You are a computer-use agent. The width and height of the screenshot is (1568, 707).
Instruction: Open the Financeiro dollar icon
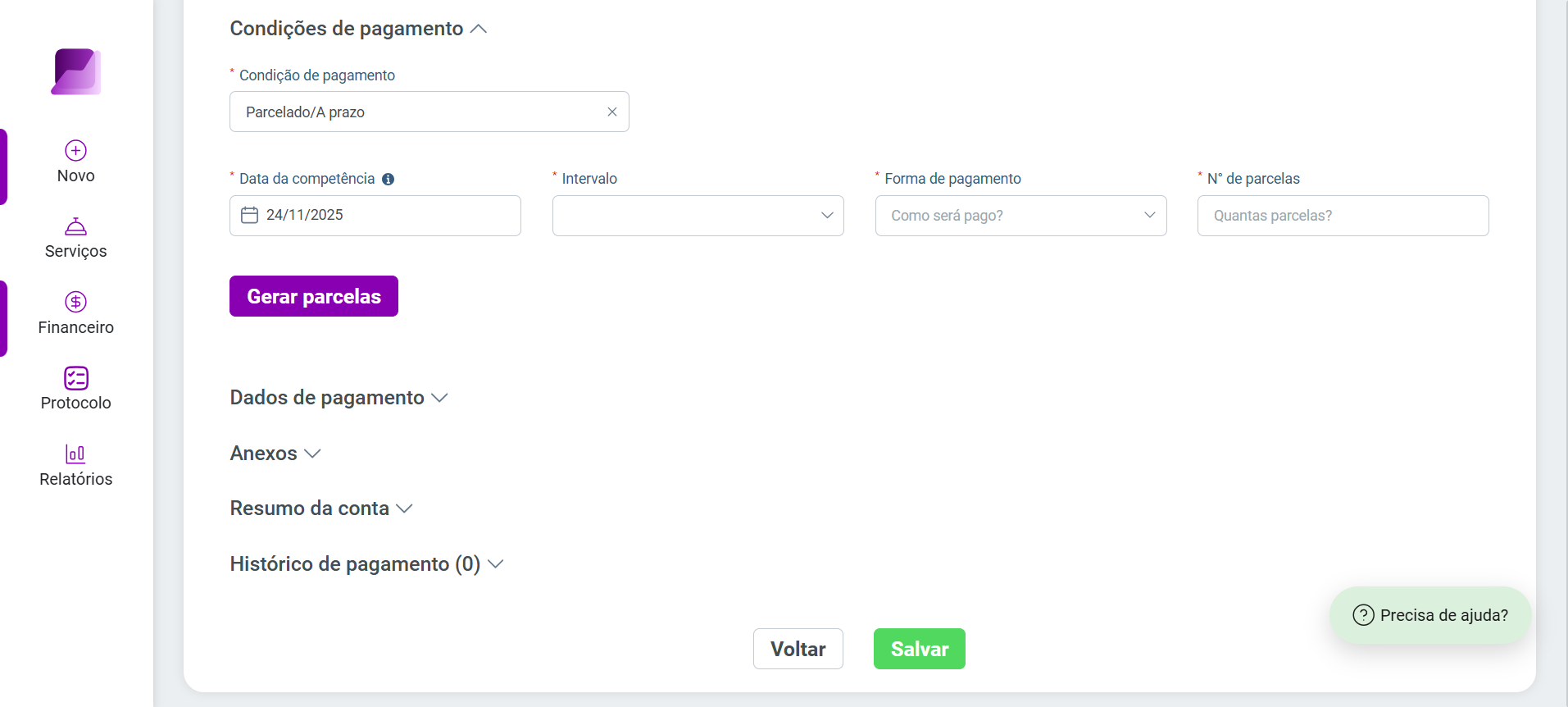(76, 302)
